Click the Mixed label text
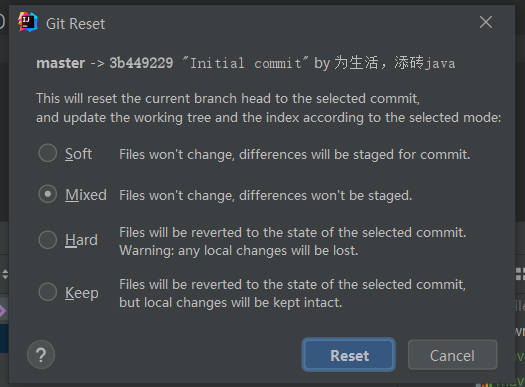This screenshot has height=387, width=525. (86, 195)
